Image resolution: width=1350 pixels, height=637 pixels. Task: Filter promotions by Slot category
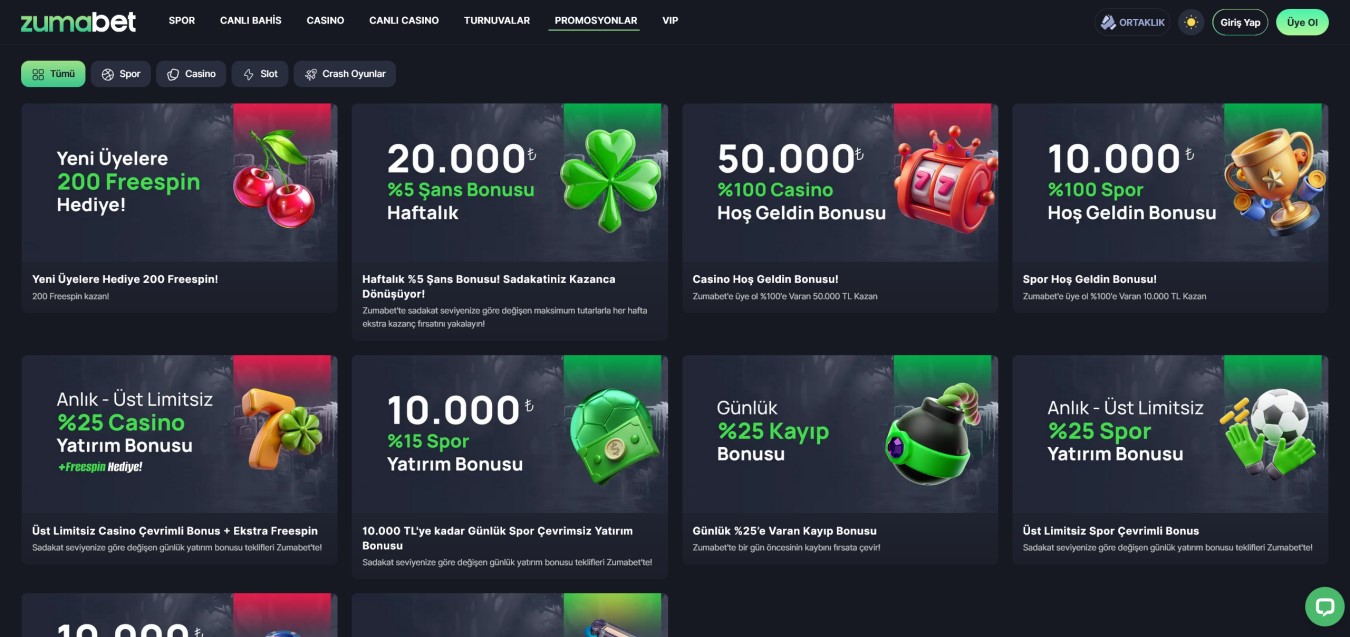(260, 74)
